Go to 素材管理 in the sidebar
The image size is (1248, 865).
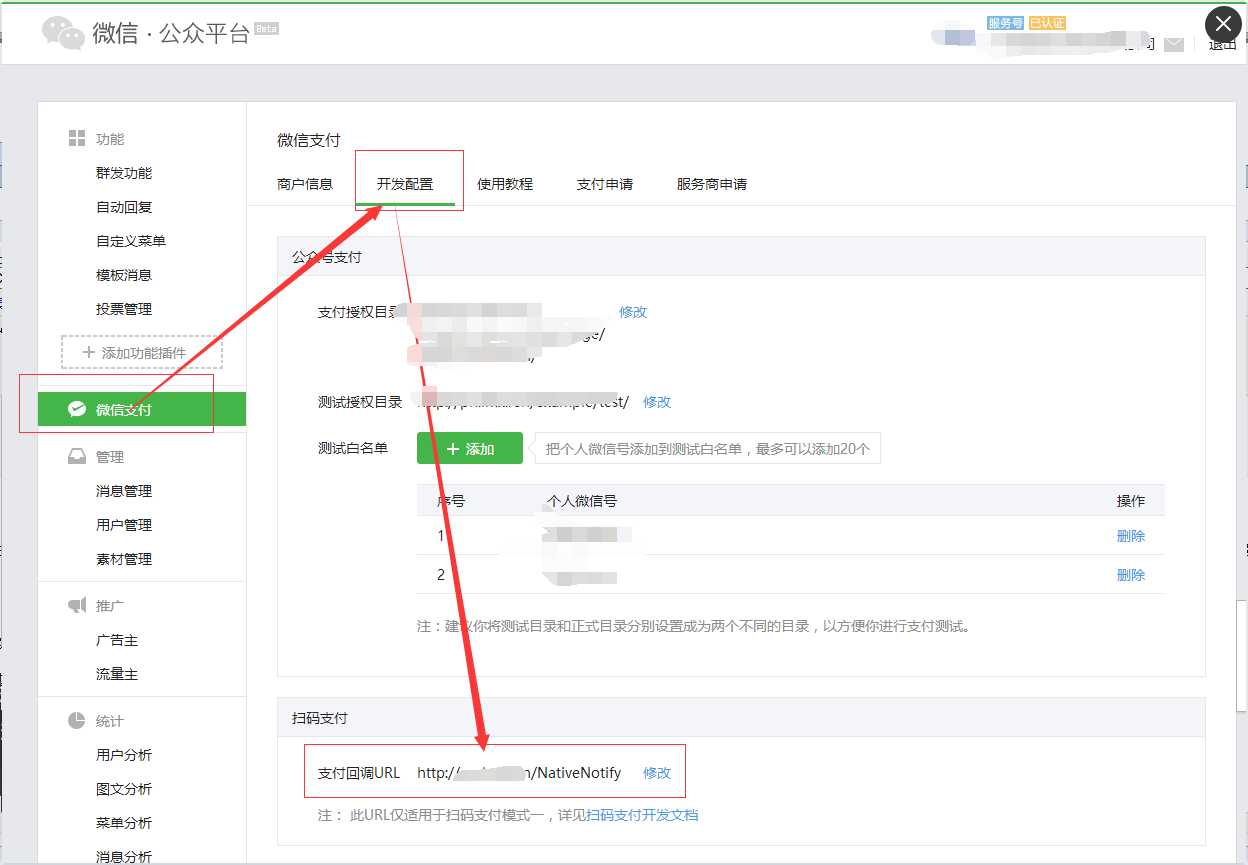124,559
